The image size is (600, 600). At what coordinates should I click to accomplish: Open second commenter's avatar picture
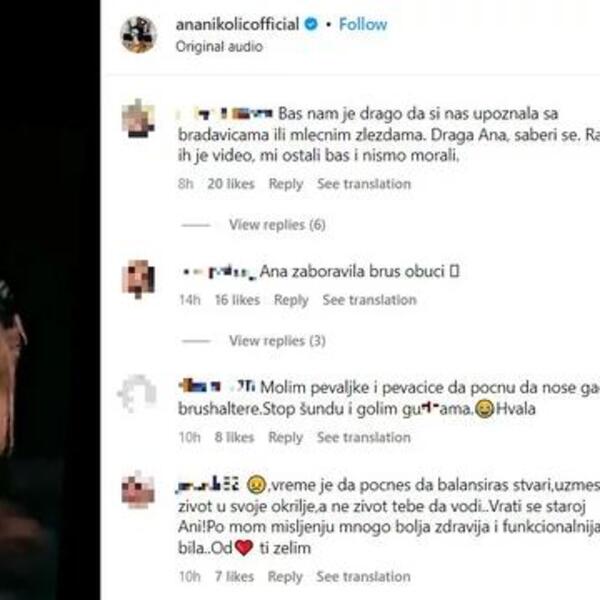pos(138,278)
